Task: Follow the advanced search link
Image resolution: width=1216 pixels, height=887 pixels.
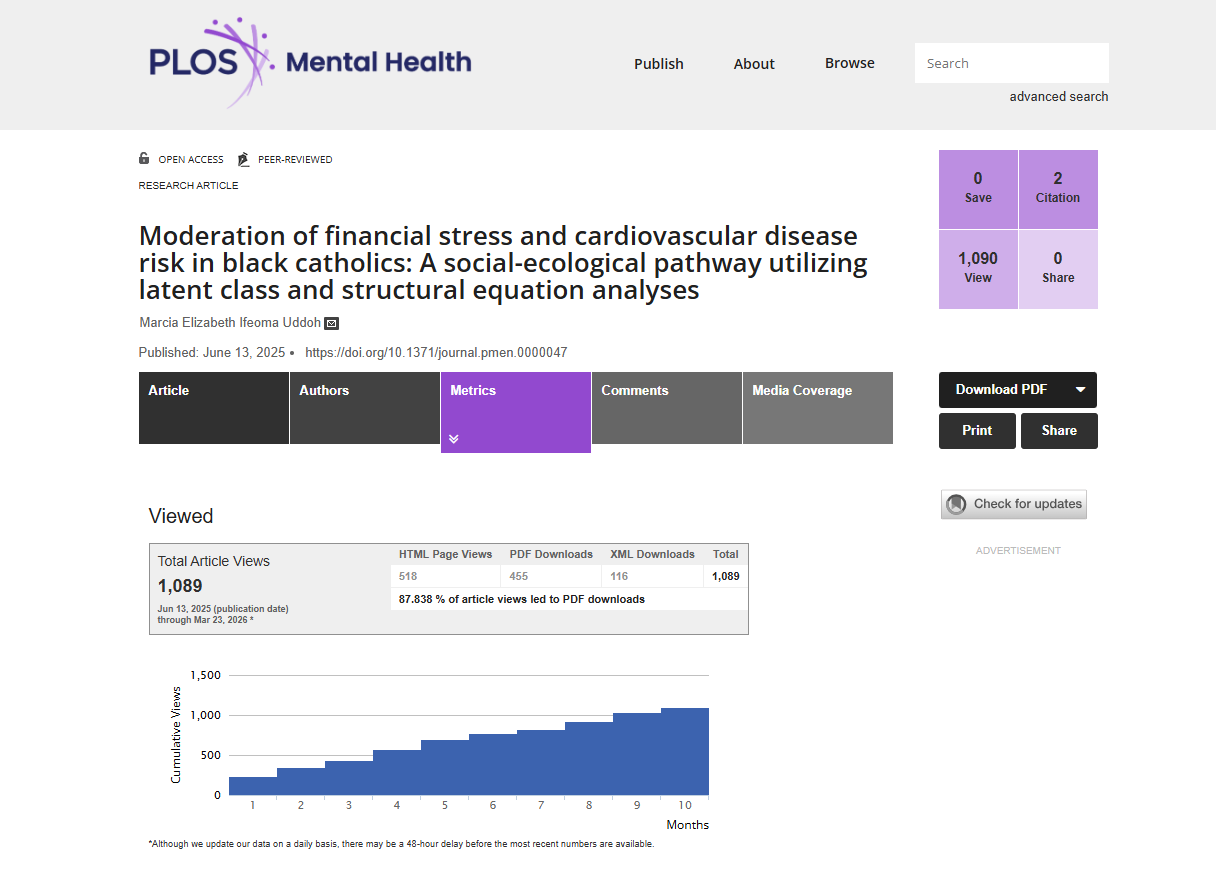Action: click(x=1058, y=97)
